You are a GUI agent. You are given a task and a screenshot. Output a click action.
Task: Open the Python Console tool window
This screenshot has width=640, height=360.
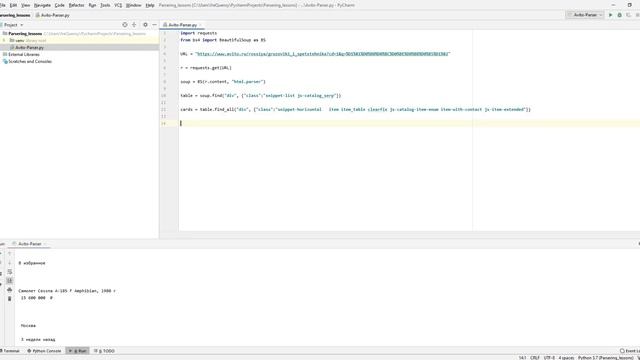tap(44, 351)
